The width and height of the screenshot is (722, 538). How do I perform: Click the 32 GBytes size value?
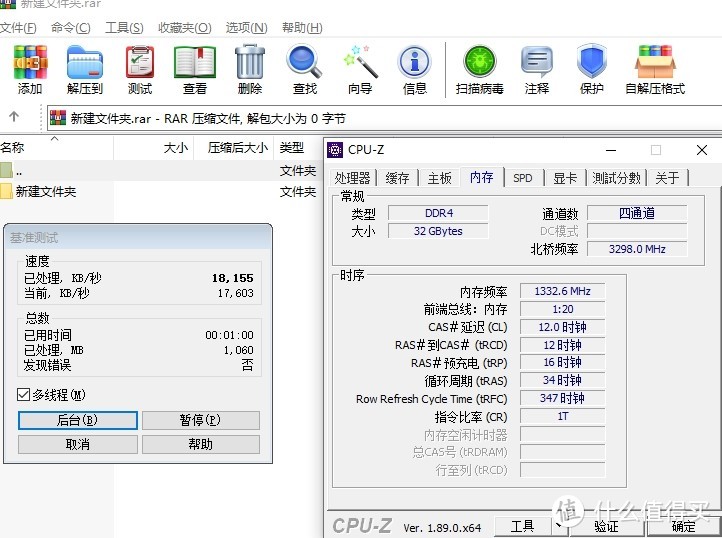(x=438, y=231)
